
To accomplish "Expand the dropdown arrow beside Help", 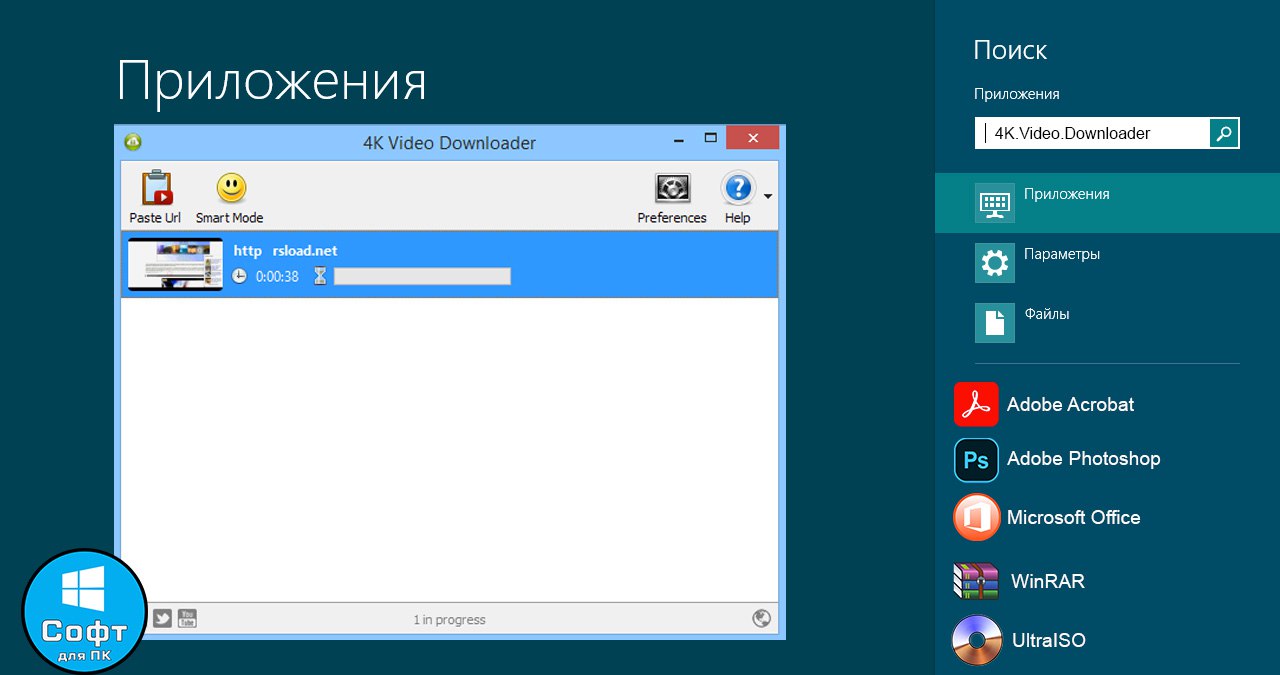I will 768,196.
